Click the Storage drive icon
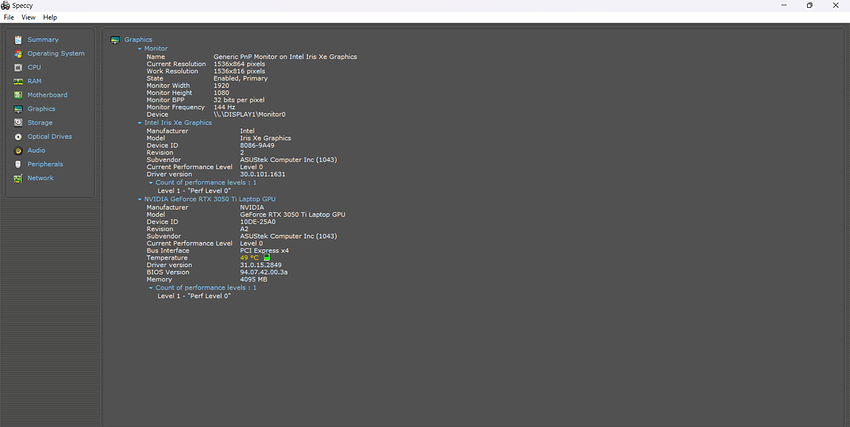 coord(17,122)
